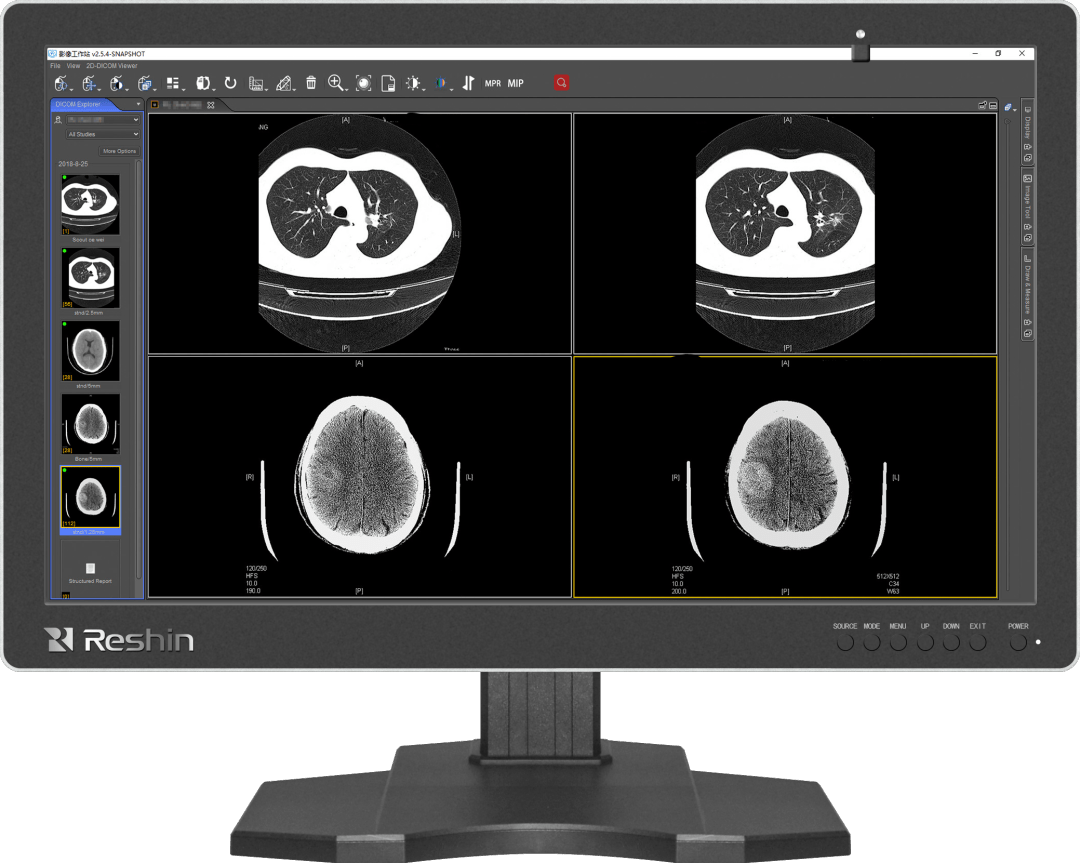Expand the patient name dropdown

point(103,120)
